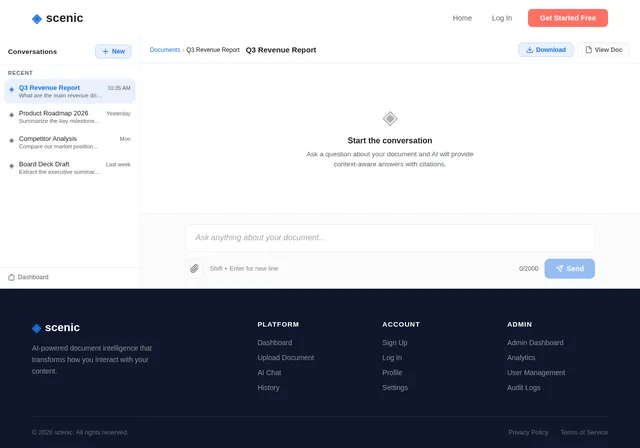
Task: Click the scenic diamond logo in header
Action: pyautogui.click(x=37, y=19)
